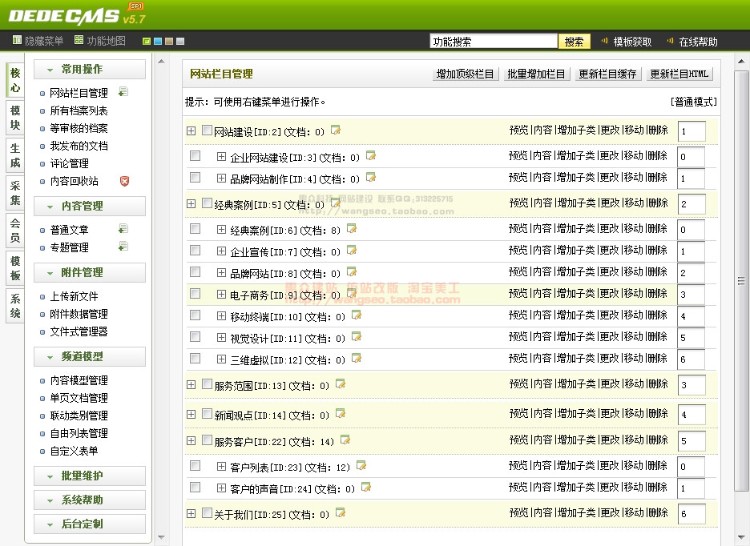This screenshot has height=546, width=750.
Task: Collapse the 内容管理 sidebar section
Action: coord(89,206)
